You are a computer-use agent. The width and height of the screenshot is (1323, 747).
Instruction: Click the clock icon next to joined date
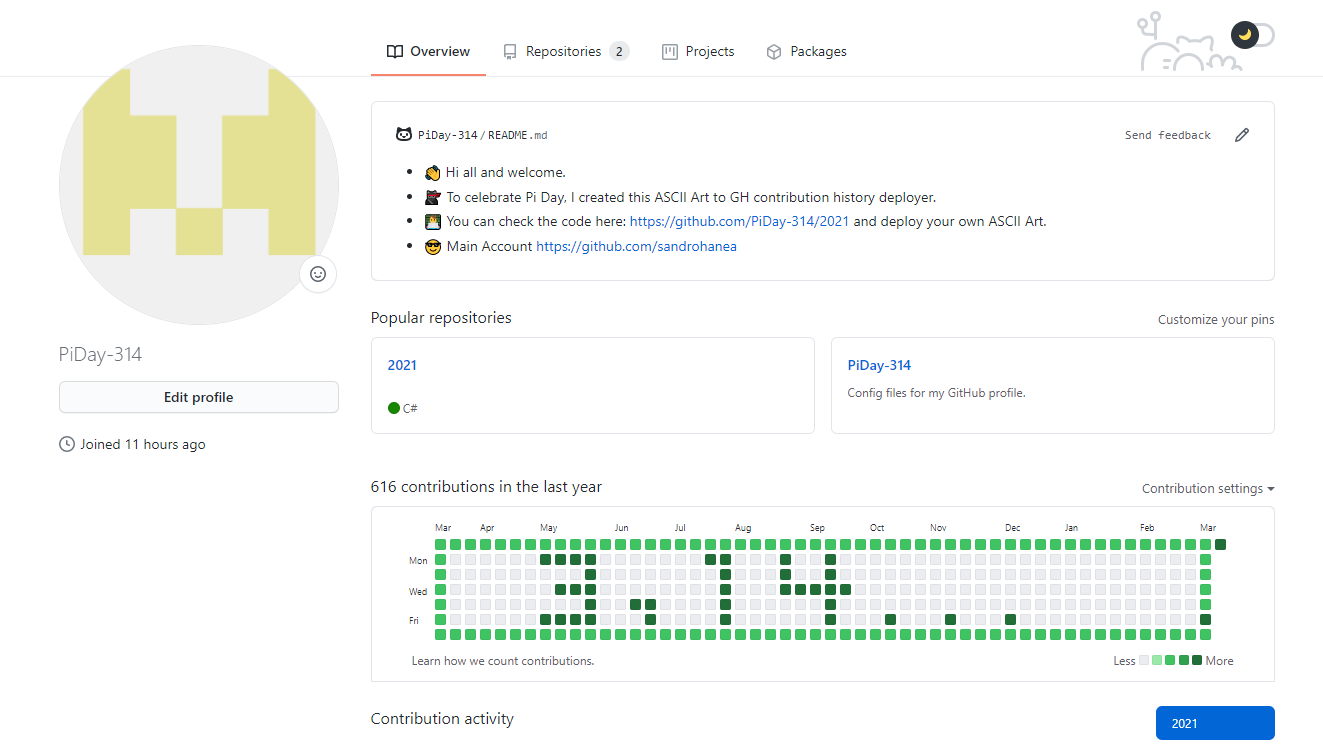click(x=66, y=443)
